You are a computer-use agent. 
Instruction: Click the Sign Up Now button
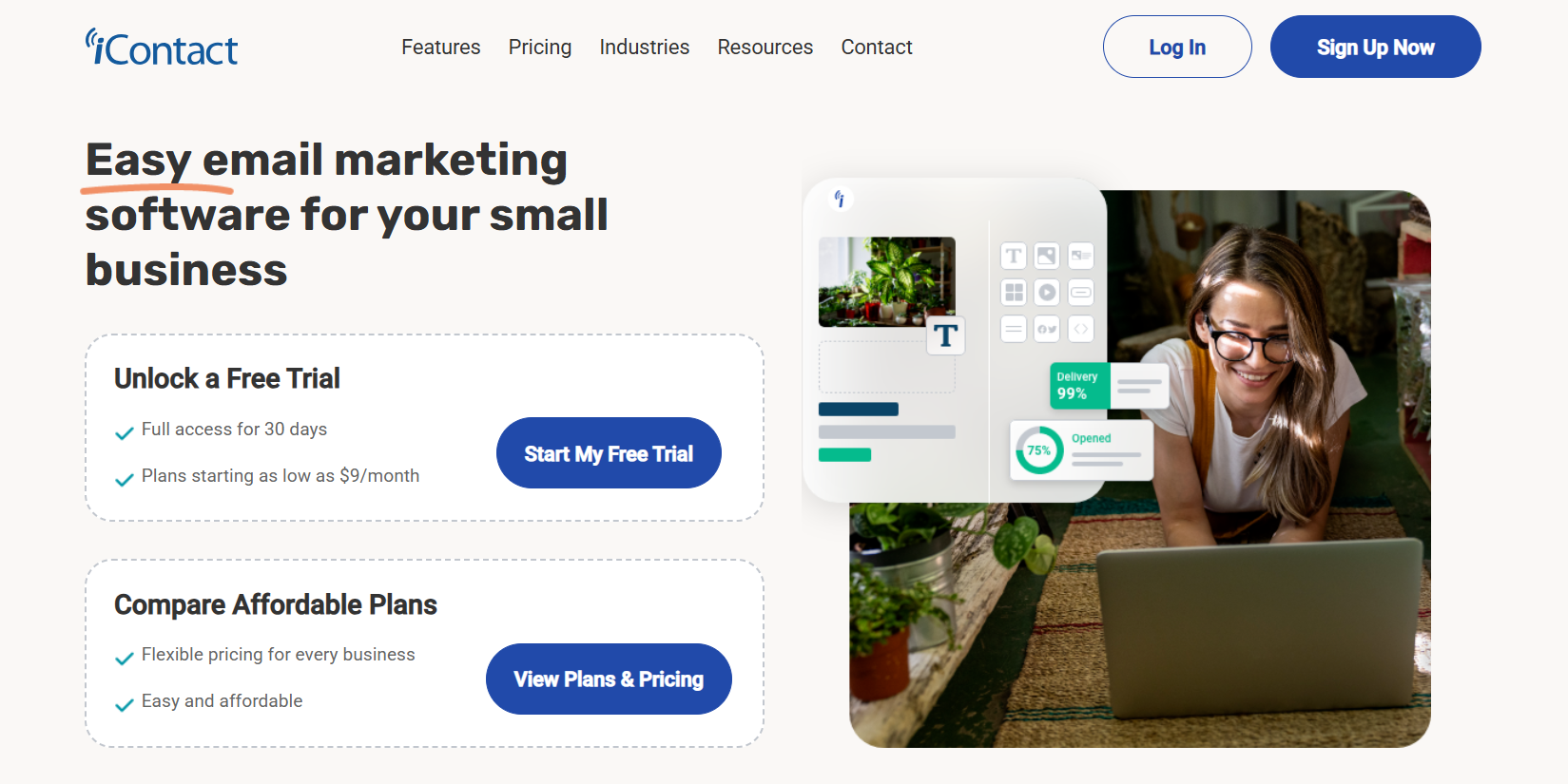point(1376,47)
